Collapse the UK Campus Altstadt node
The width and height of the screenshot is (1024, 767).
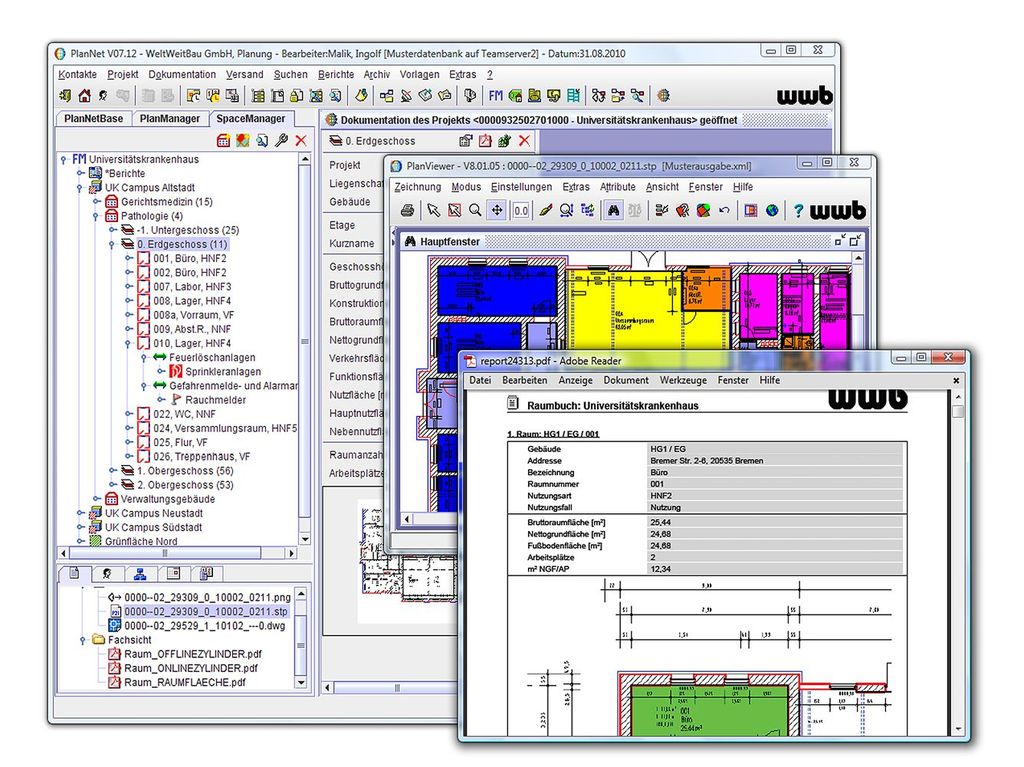(x=80, y=188)
